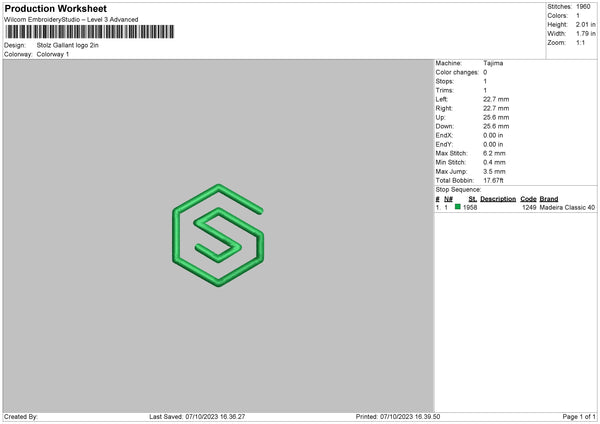Click the Stop Sequence heading

(458, 189)
